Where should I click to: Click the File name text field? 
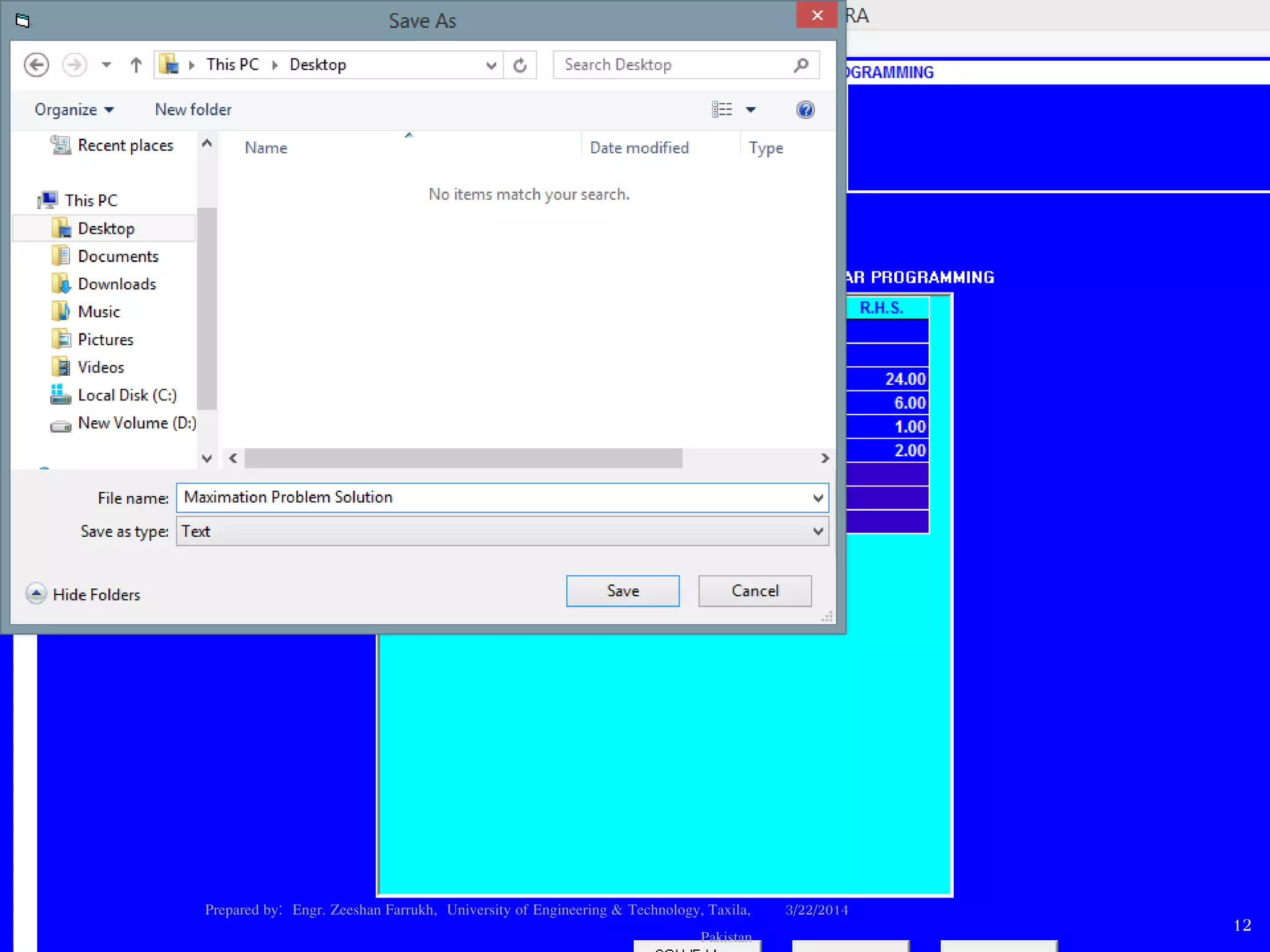(490, 498)
